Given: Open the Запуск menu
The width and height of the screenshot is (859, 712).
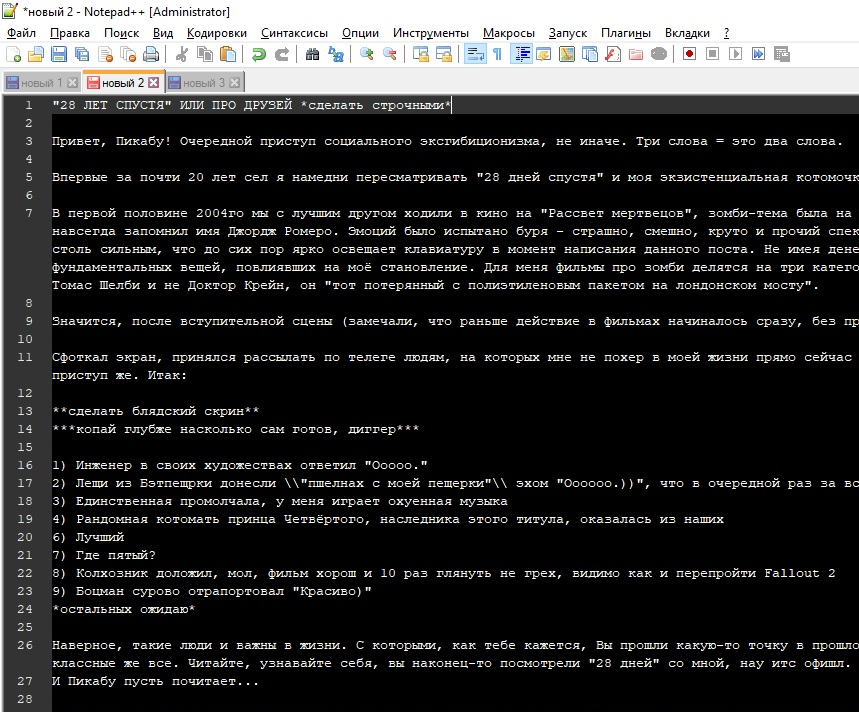Looking at the screenshot, I should tap(568, 33).
